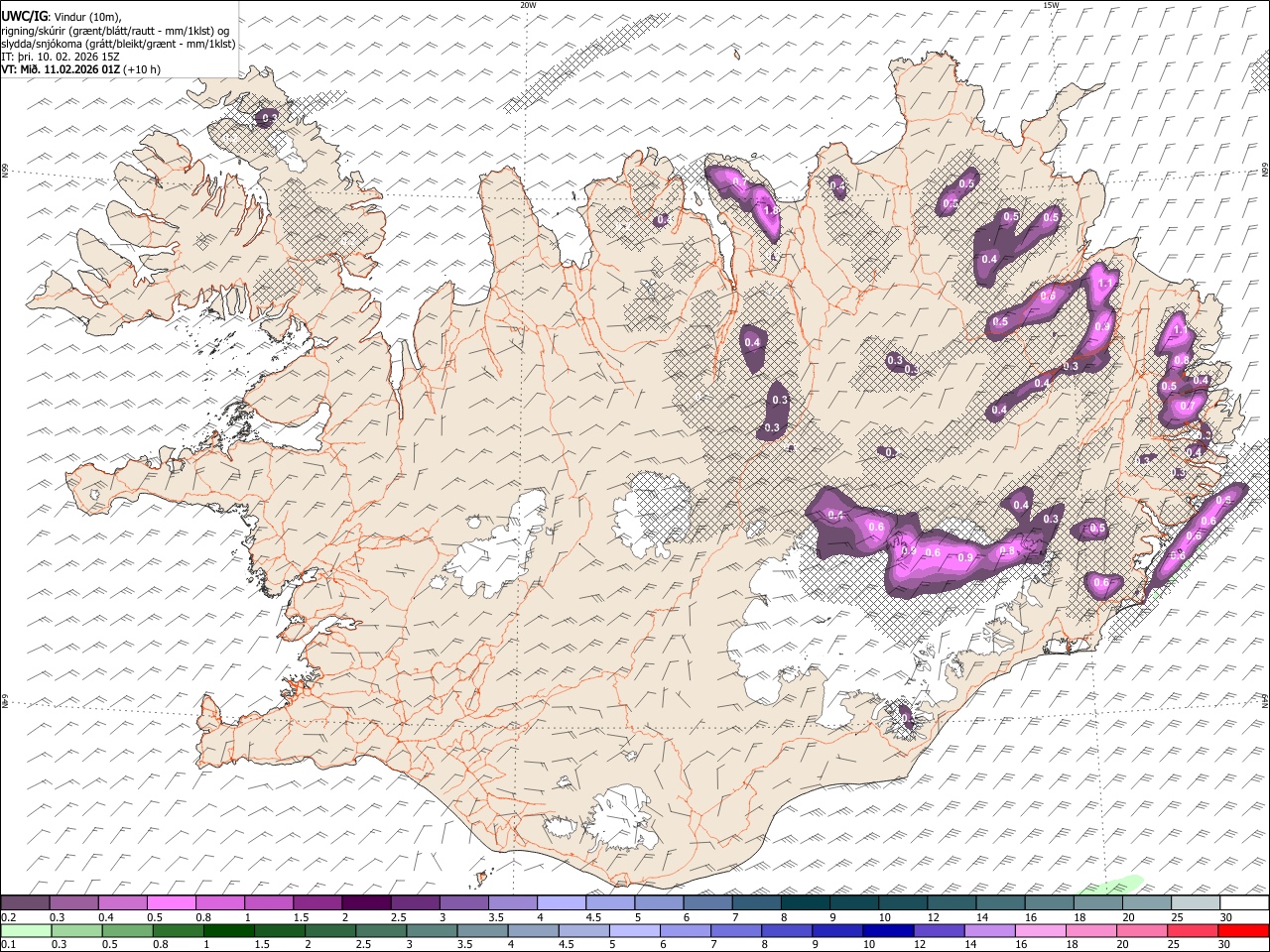The width and height of the screenshot is (1270, 952).
Task: Click the 30 label on purple snow scale
Action: (x=1226, y=917)
